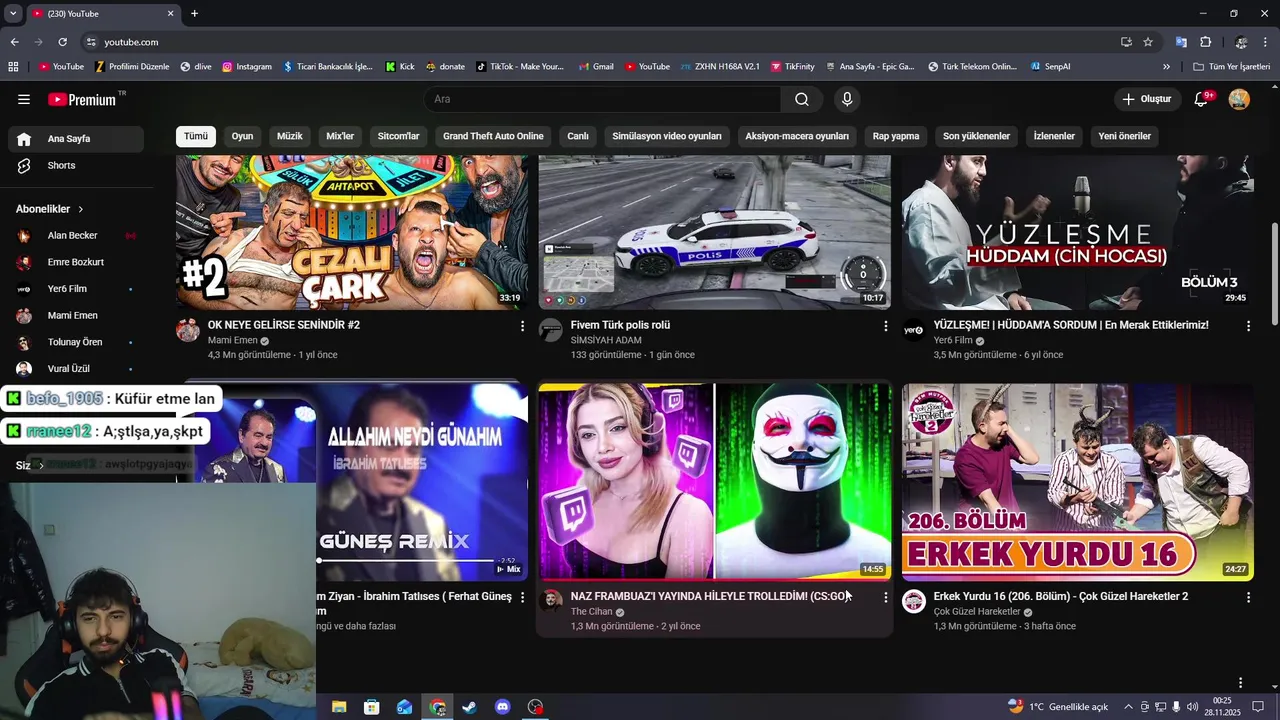Open Çok Güzel Hareketler channel avatar
Viewport: 1280px width, 720px height.
click(914, 601)
